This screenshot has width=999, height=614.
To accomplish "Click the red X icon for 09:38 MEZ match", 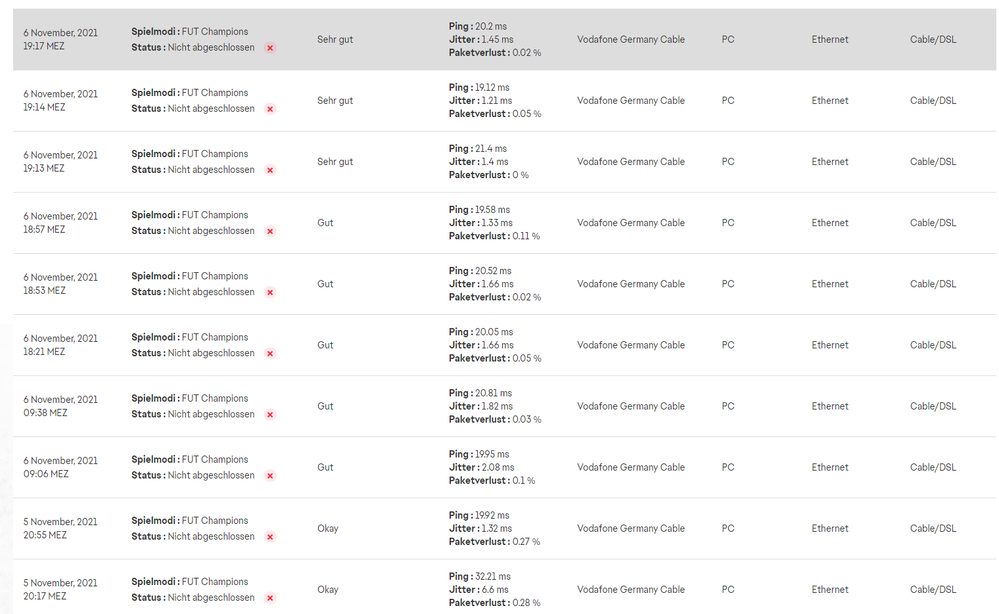I will click(270, 414).
